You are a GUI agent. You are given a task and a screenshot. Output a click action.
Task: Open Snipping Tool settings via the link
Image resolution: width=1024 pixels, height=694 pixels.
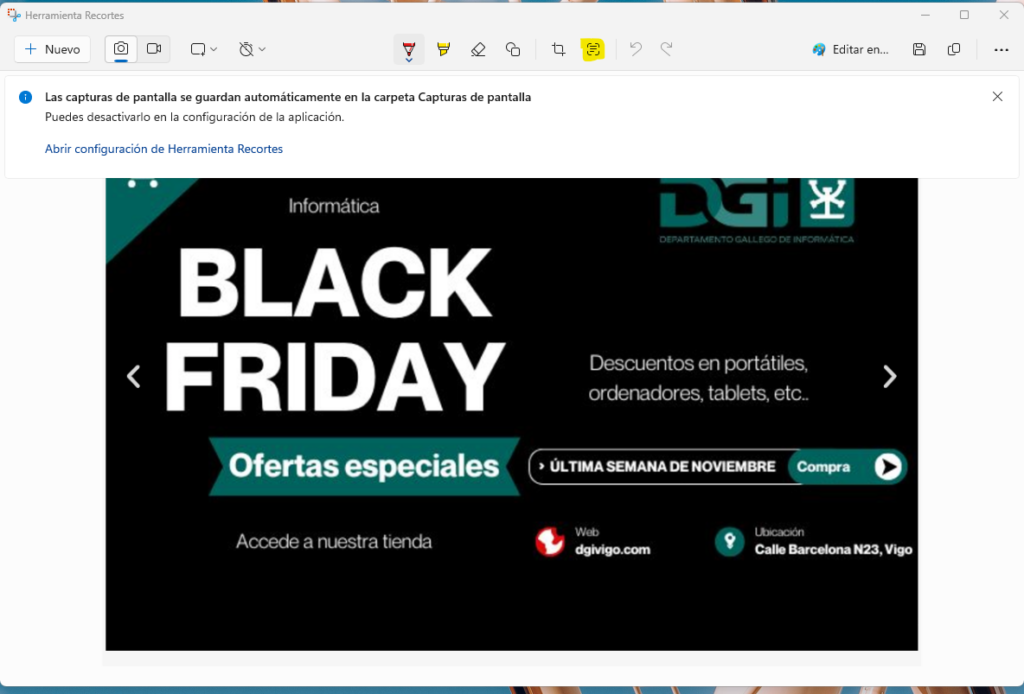point(163,148)
